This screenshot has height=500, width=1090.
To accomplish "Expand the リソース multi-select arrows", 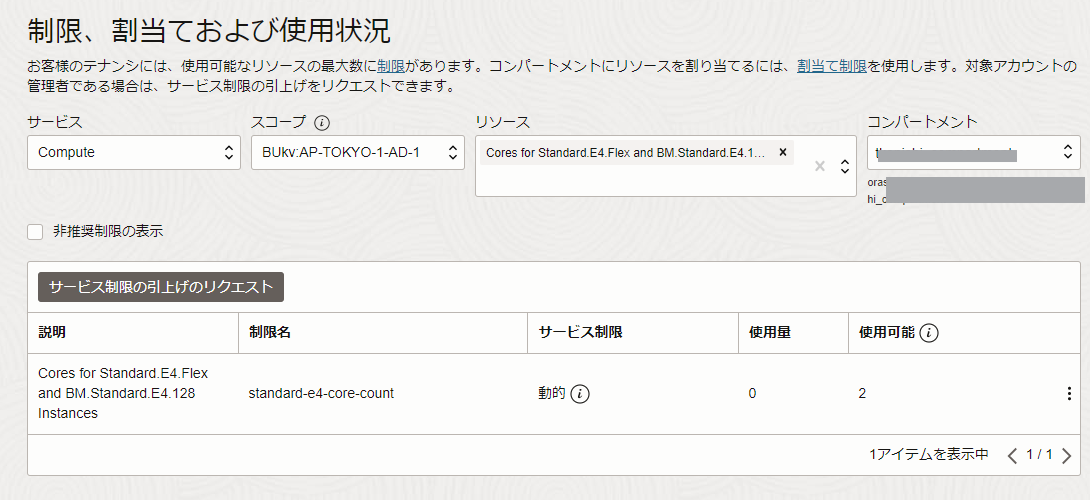I will (x=845, y=166).
